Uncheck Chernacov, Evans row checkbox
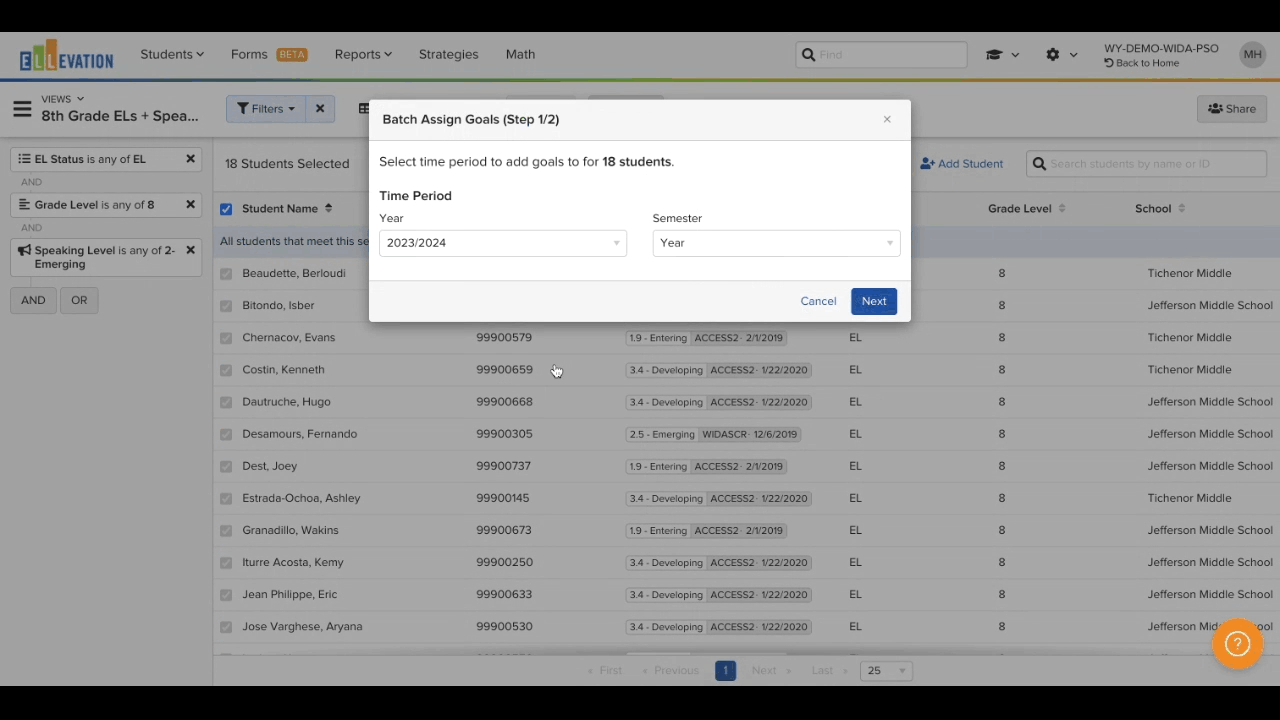The height and width of the screenshot is (720, 1280). coord(226,337)
